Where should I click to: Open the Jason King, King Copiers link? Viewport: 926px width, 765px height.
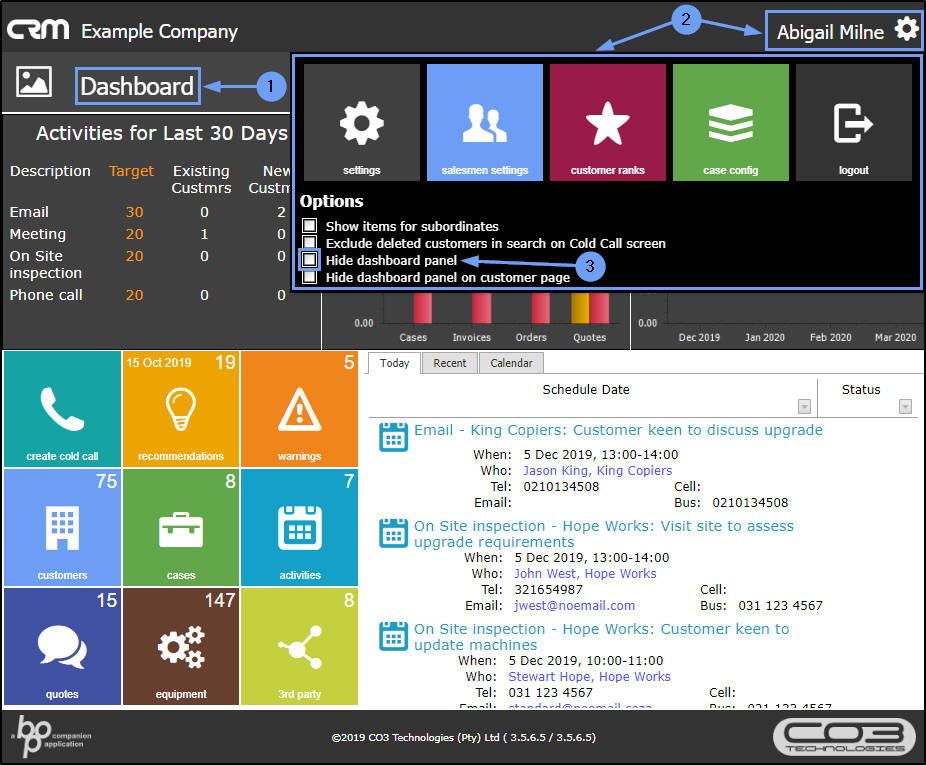tap(598, 470)
